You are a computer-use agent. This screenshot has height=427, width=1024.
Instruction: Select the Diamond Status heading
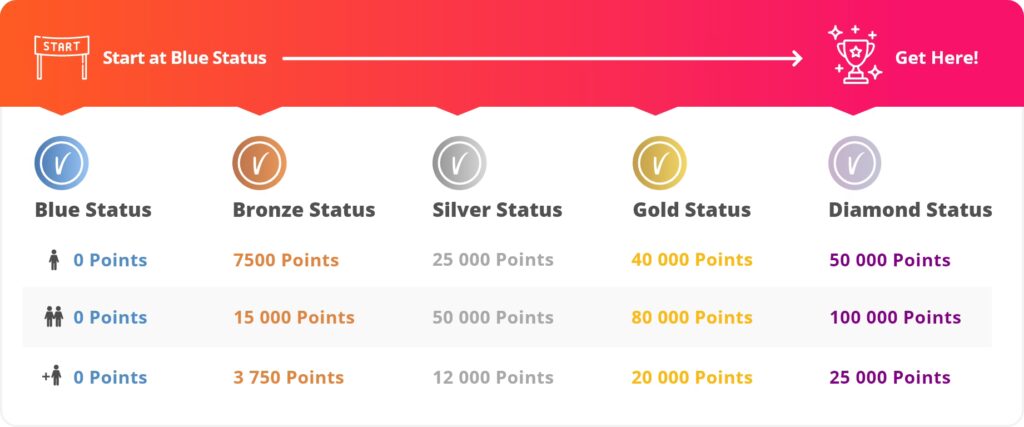point(910,210)
